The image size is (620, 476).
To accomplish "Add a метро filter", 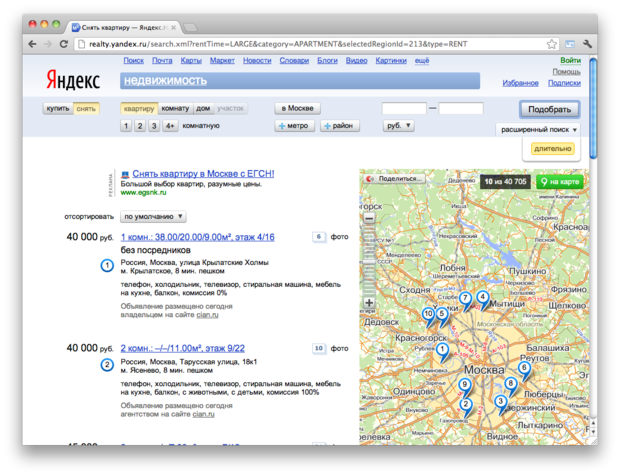I will click(294, 126).
